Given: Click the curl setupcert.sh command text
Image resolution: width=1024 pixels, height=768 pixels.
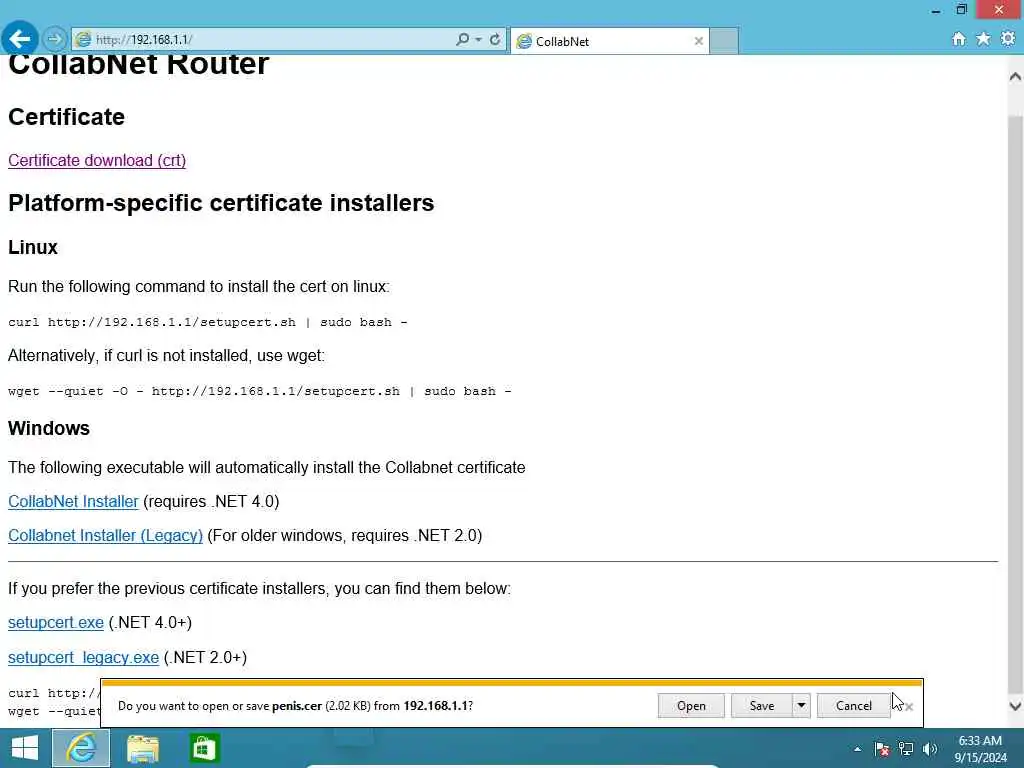Looking at the screenshot, I should (x=208, y=323).
